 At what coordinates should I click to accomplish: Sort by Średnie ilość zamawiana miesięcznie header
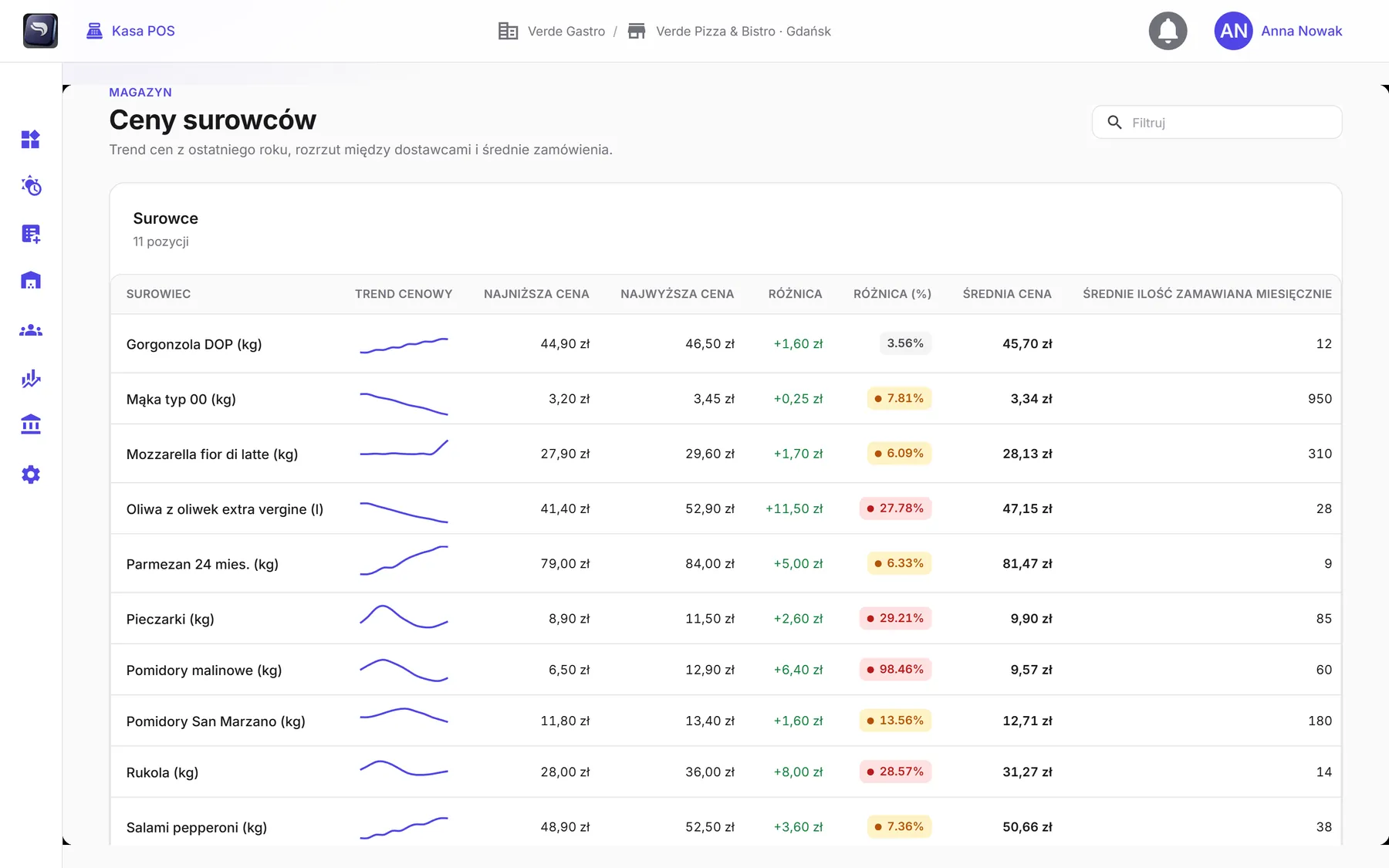(1207, 294)
